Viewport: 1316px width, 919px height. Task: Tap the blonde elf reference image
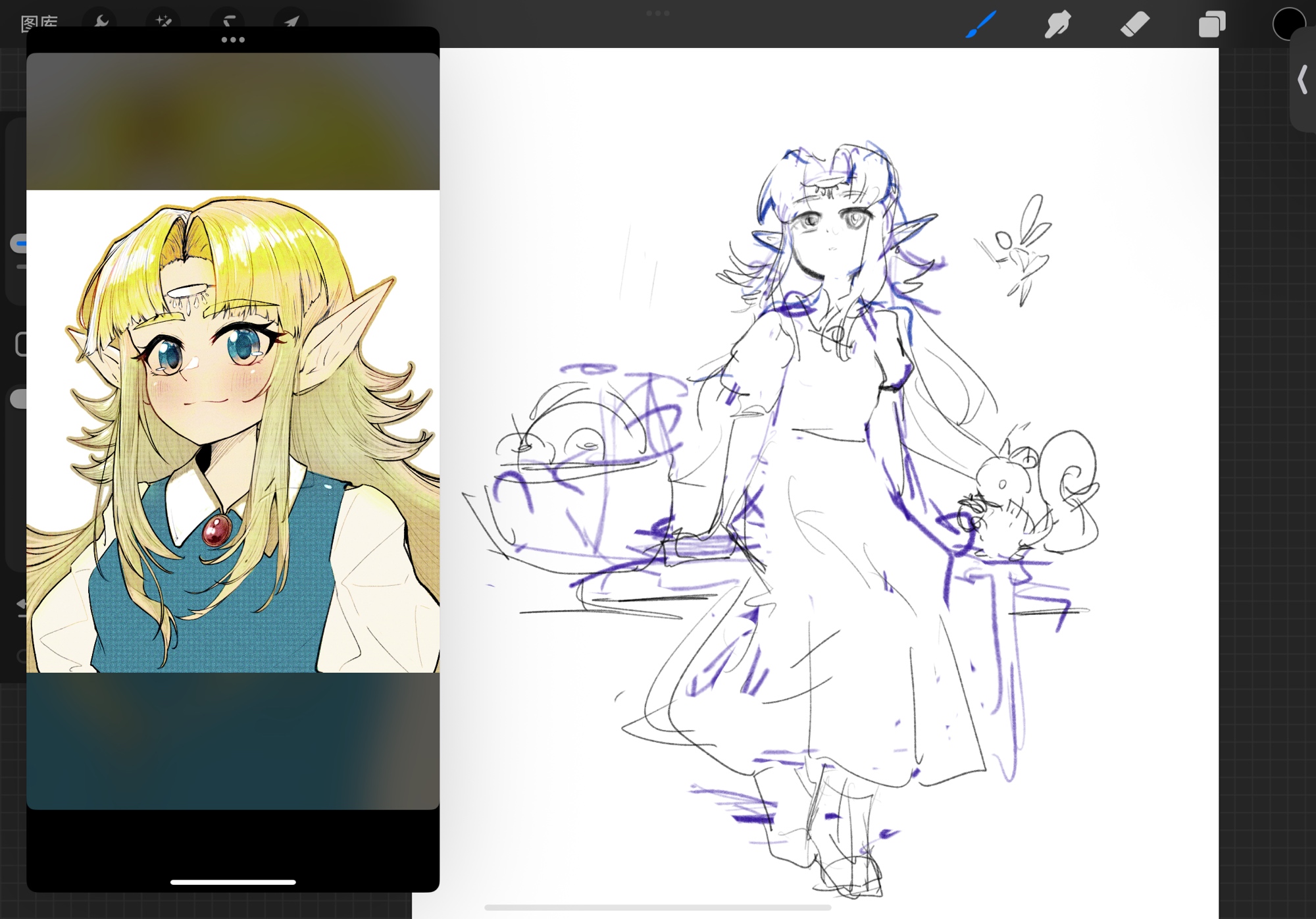point(233,431)
